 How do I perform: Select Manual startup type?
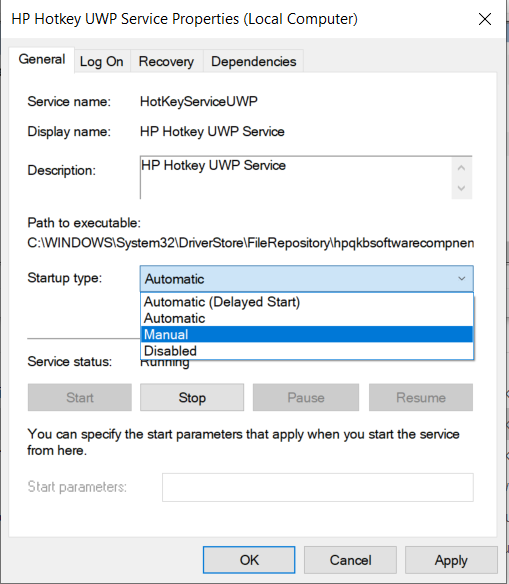coord(307,334)
